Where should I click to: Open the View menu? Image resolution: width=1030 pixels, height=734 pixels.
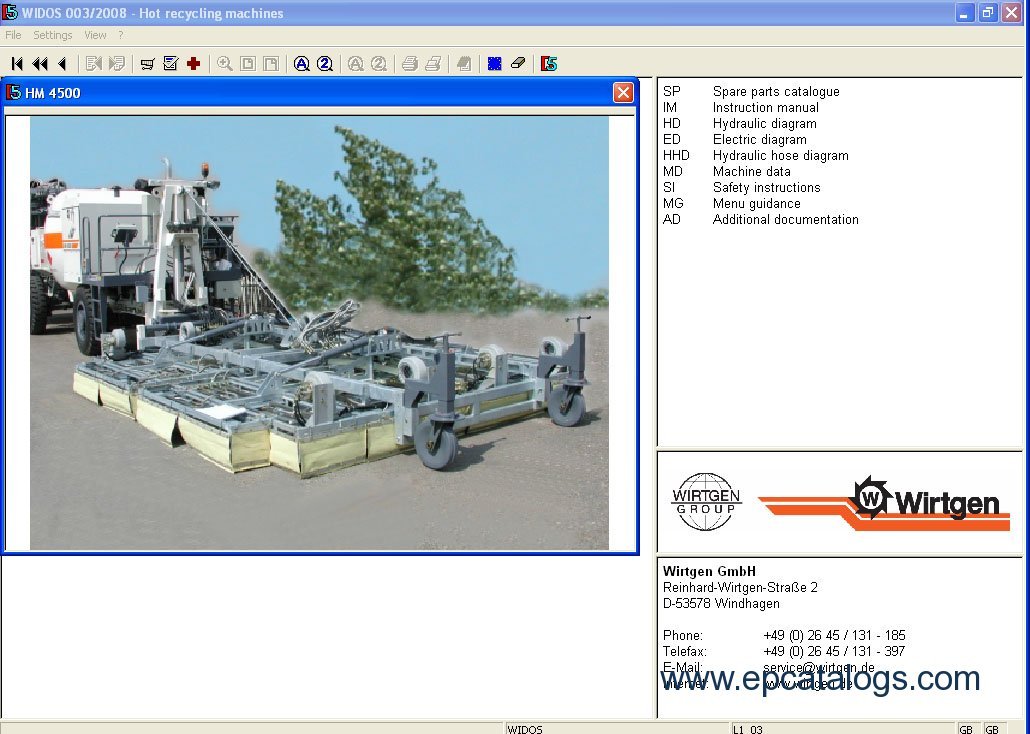(x=95, y=35)
